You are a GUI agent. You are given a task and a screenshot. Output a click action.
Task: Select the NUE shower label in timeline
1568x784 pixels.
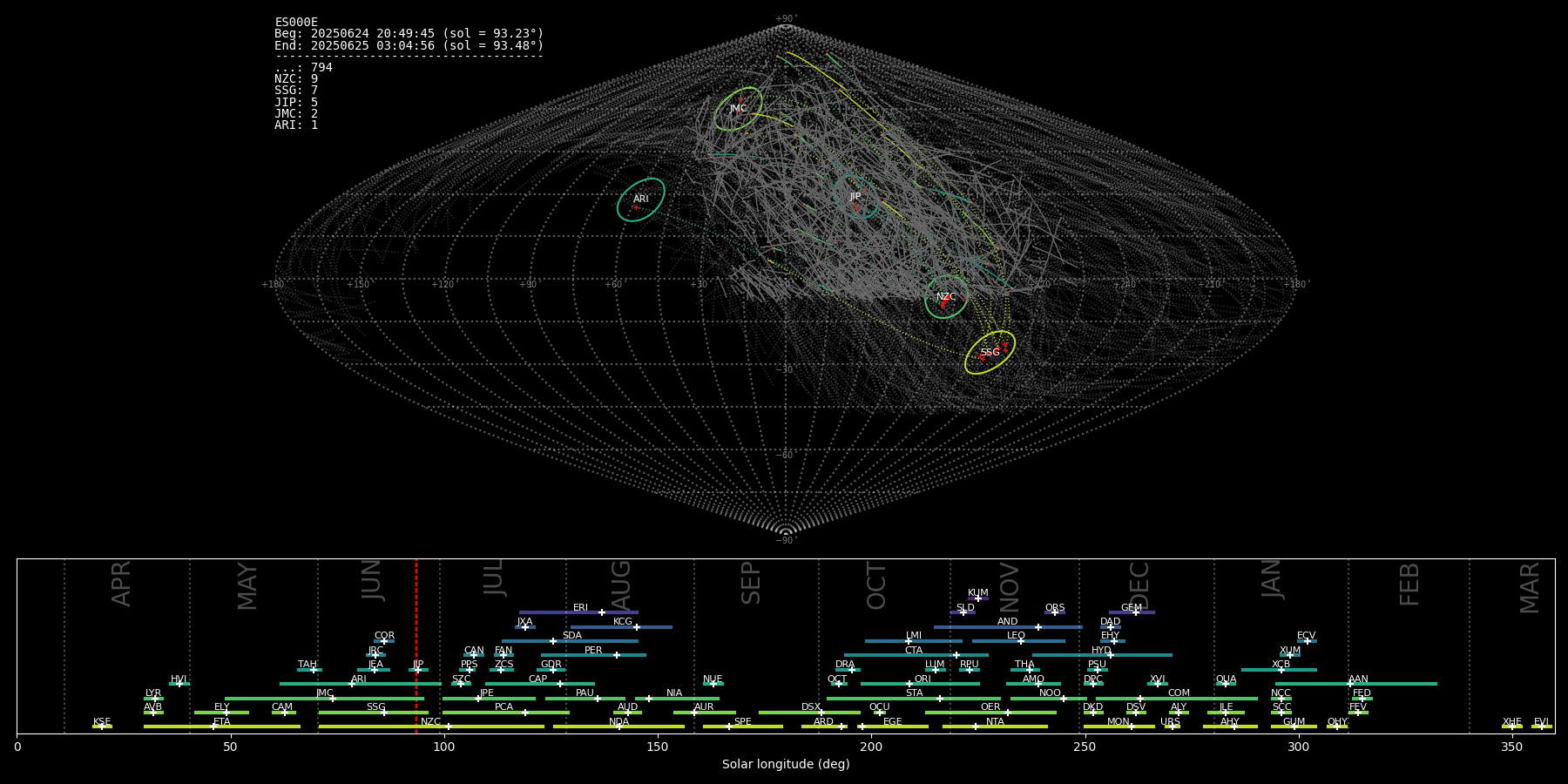pyautogui.click(x=713, y=679)
